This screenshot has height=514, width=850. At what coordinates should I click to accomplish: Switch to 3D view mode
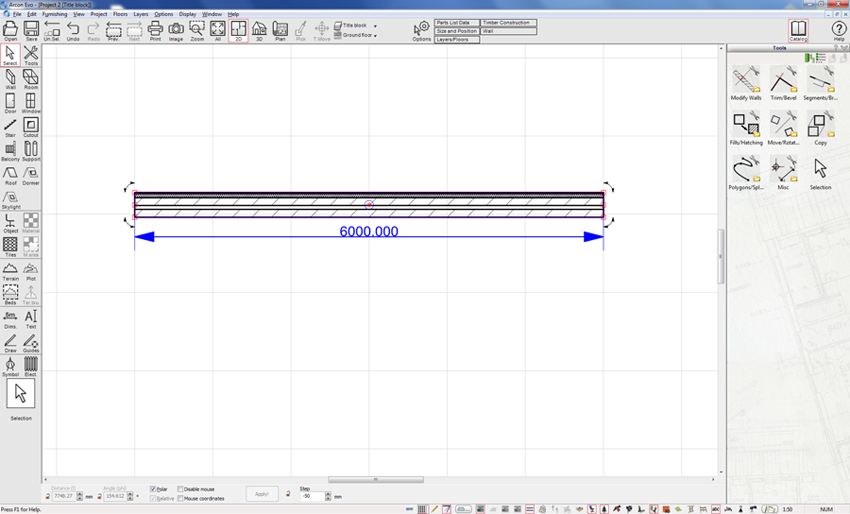click(x=259, y=31)
